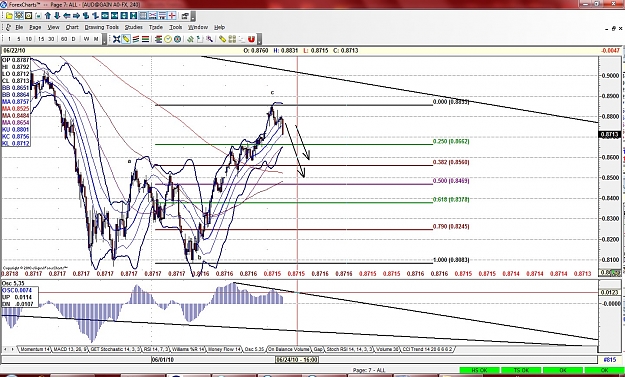Screen dimensions: 625x377
Task: Select the 15 minute timeframe button
Action: (x=41, y=39)
